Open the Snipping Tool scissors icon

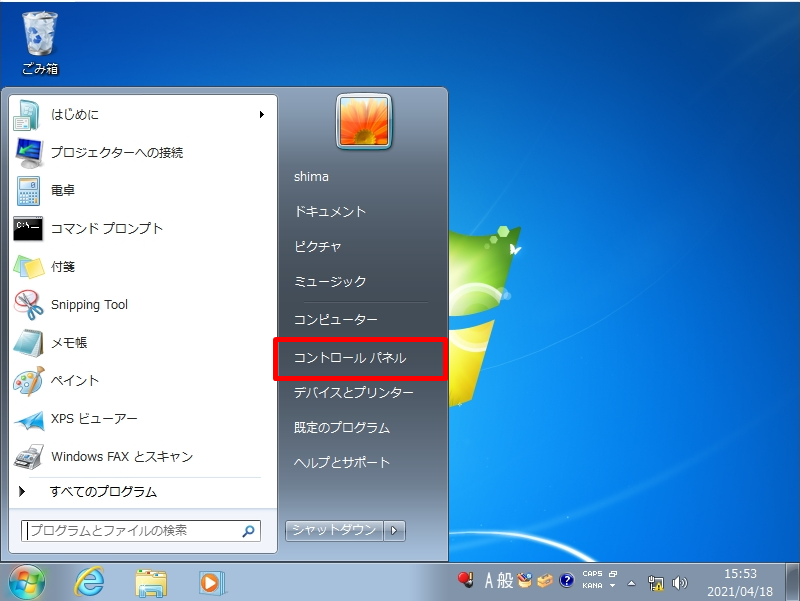click(29, 305)
